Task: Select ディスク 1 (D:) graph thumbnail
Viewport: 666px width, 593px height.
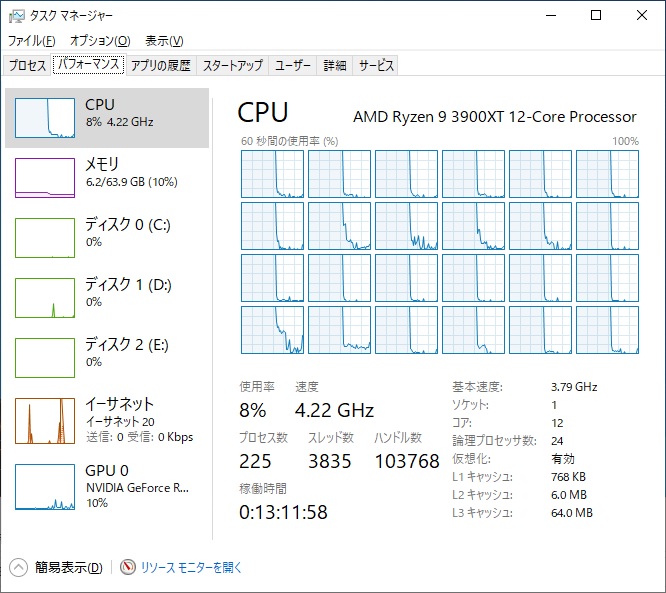Action: pyautogui.click(x=45, y=297)
